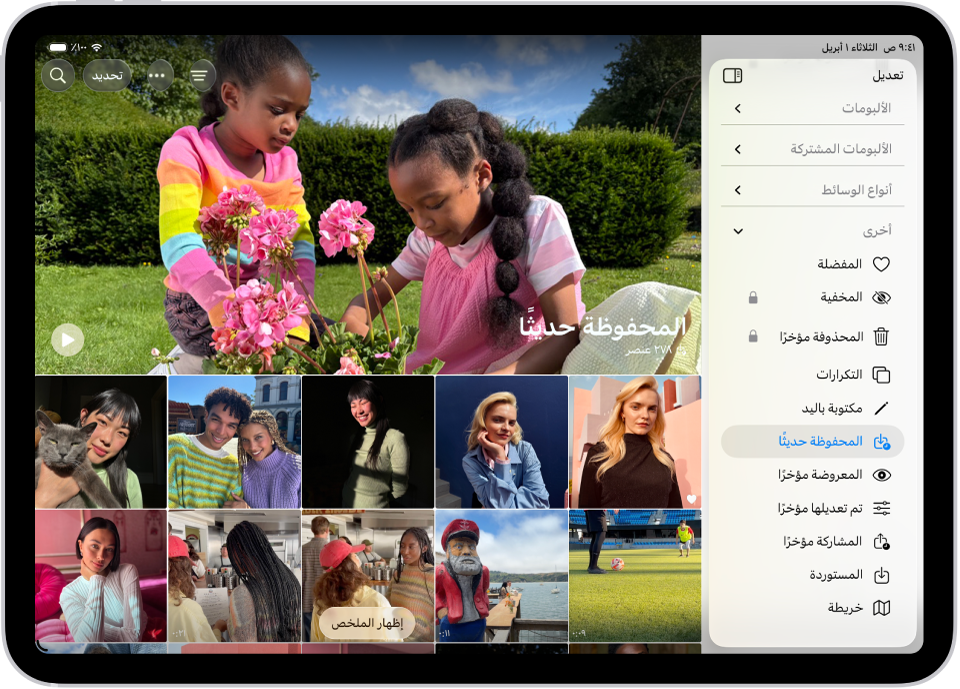Open the photo of woman holding gray cat
Viewport: 960px width, 689px height.
point(101,442)
